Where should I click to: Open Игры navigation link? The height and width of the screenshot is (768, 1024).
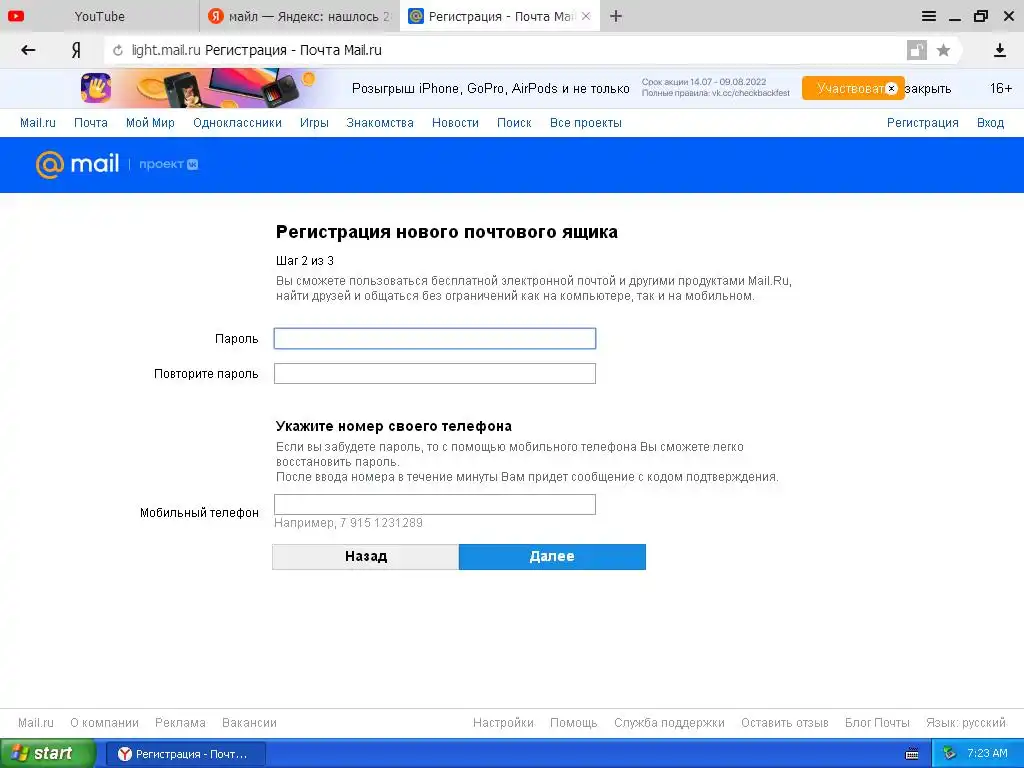click(x=314, y=123)
